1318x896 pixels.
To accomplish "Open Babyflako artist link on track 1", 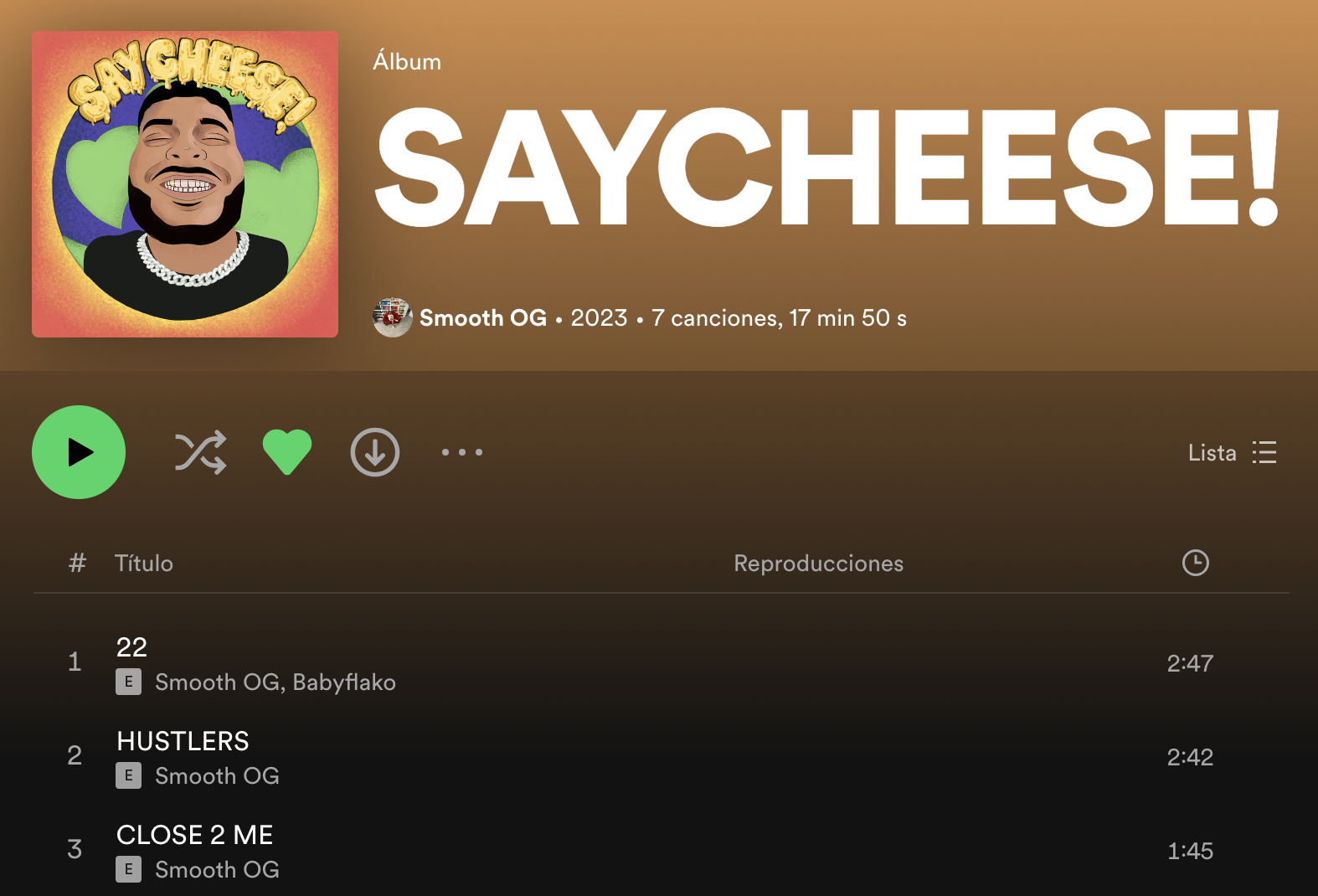I will pyautogui.click(x=344, y=682).
